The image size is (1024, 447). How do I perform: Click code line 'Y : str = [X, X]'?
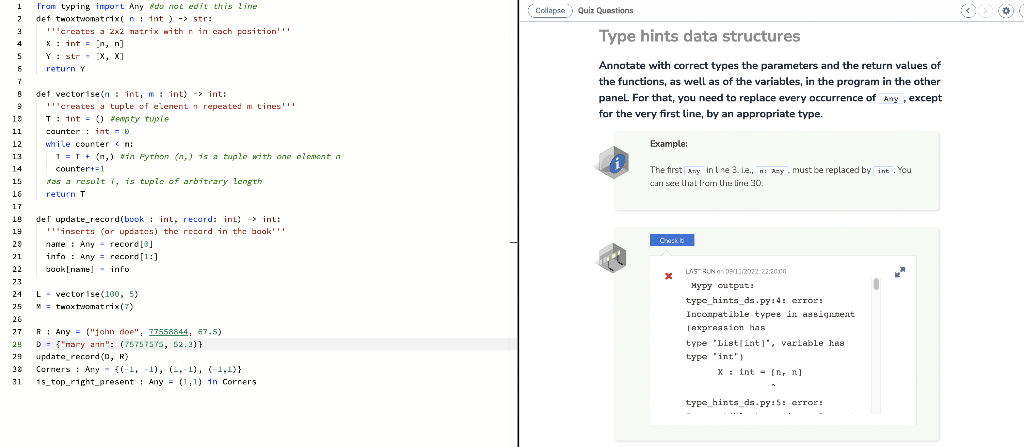(84, 56)
